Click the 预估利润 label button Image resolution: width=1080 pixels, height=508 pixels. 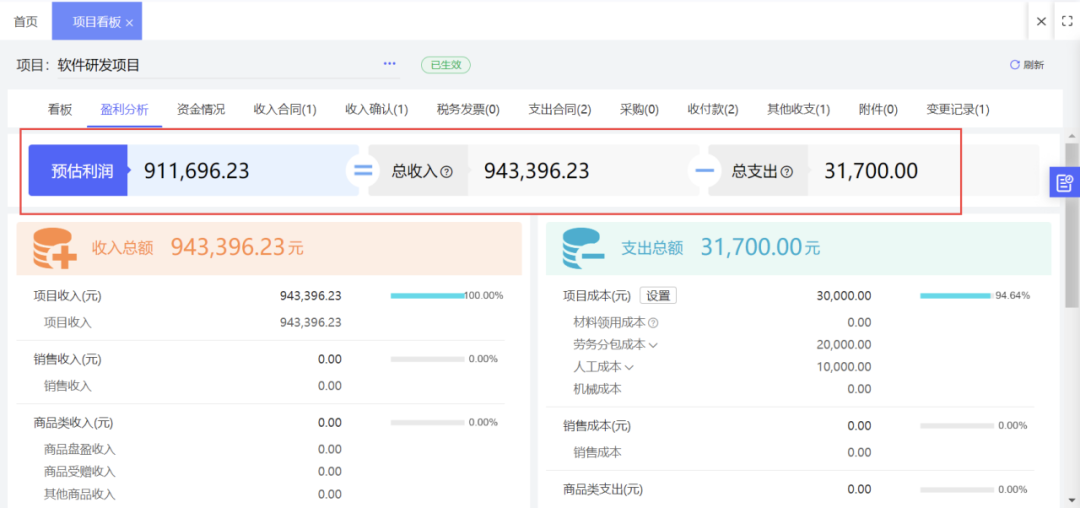pyautogui.click(x=78, y=171)
